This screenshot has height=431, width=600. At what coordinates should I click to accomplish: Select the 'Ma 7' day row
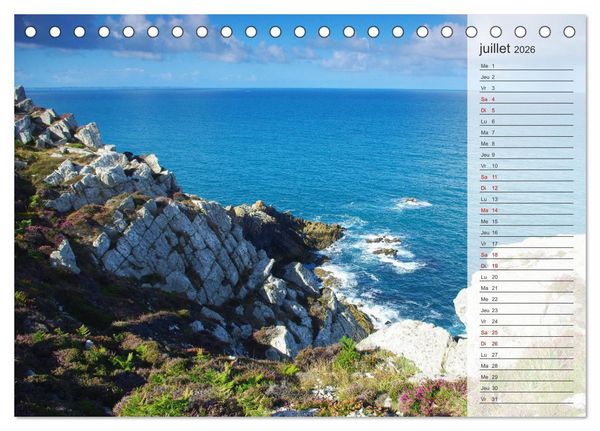(x=527, y=132)
